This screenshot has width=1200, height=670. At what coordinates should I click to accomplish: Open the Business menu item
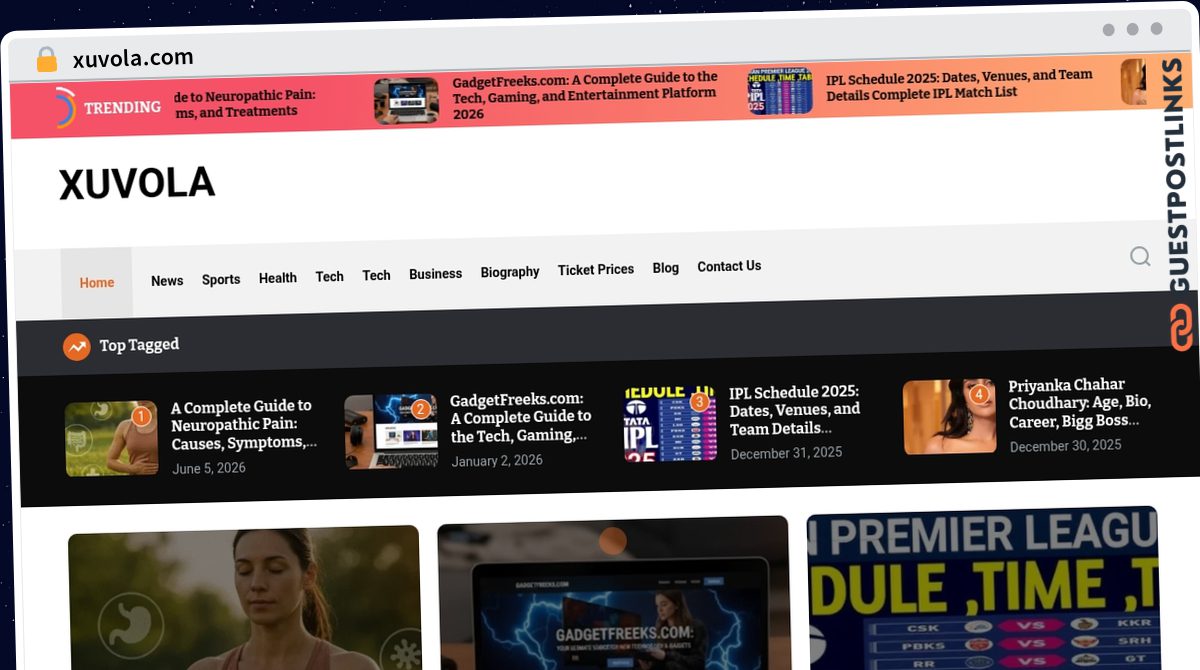435,274
